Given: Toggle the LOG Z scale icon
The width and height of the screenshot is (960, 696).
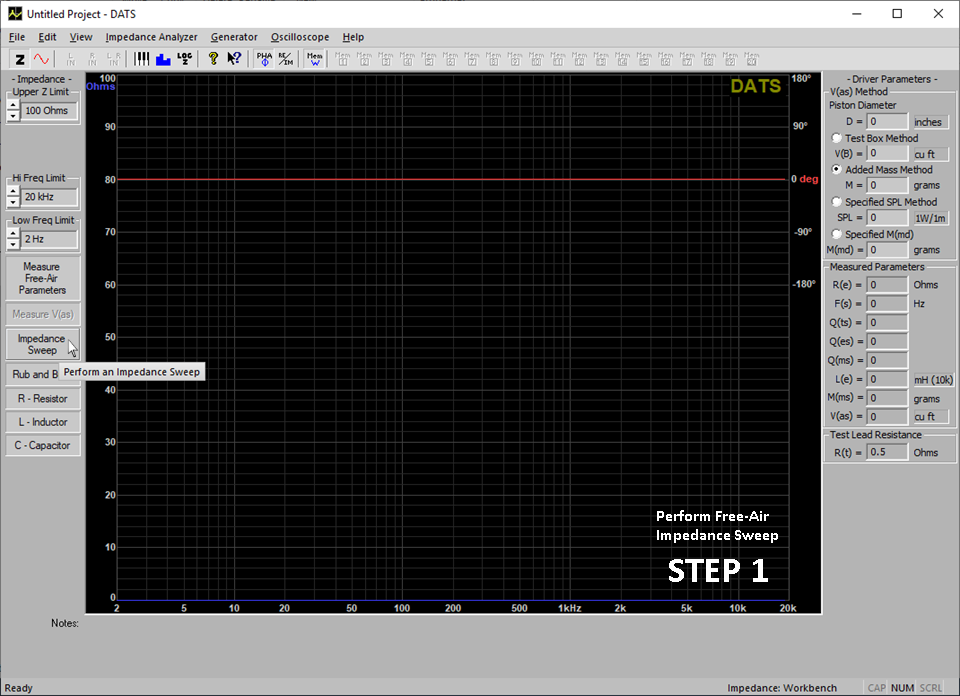Looking at the screenshot, I should click(x=184, y=59).
